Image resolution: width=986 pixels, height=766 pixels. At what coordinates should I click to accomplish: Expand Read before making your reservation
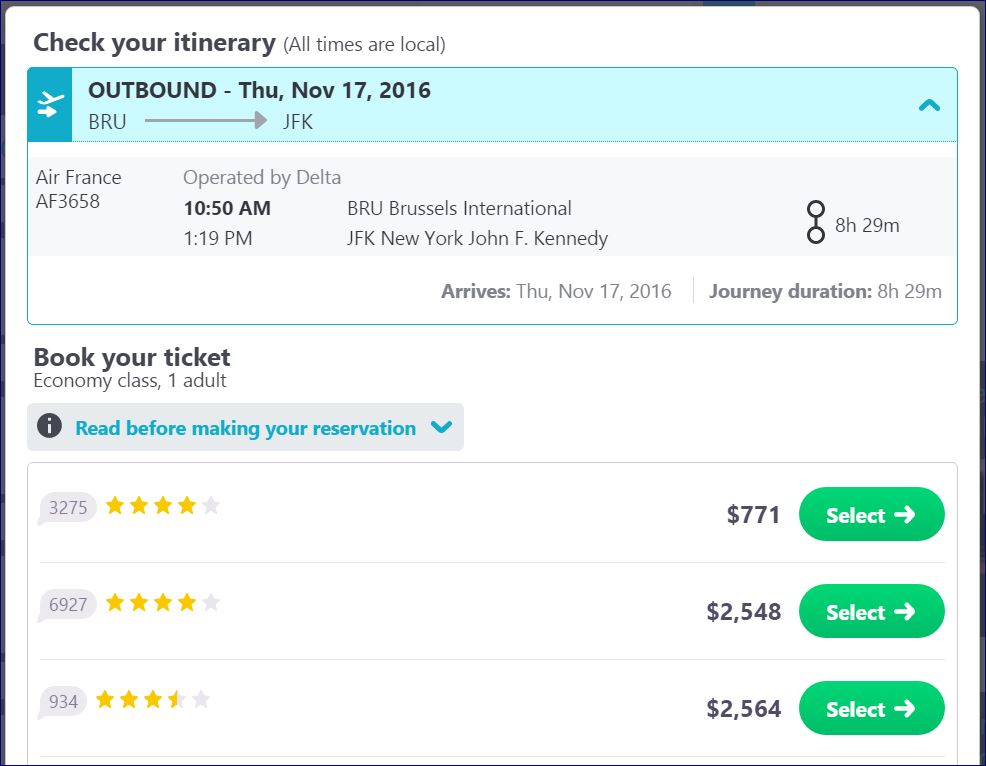click(245, 428)
